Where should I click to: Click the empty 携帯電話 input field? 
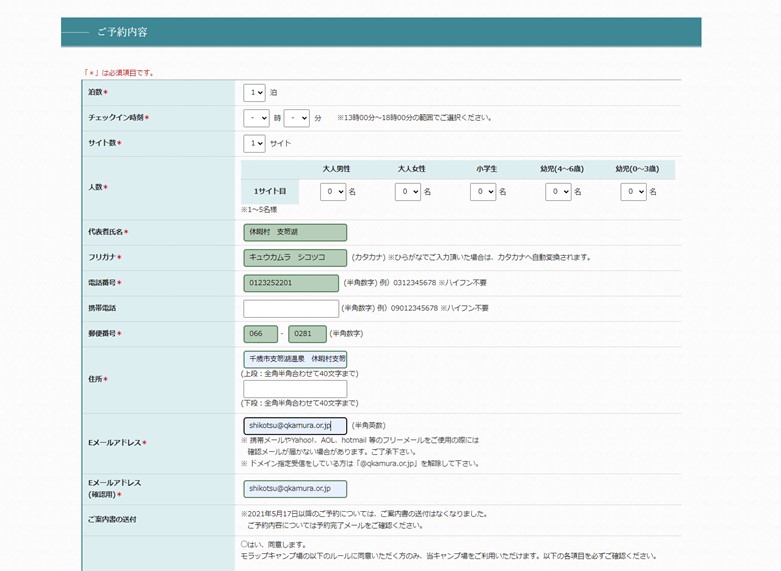pos(291,308)
